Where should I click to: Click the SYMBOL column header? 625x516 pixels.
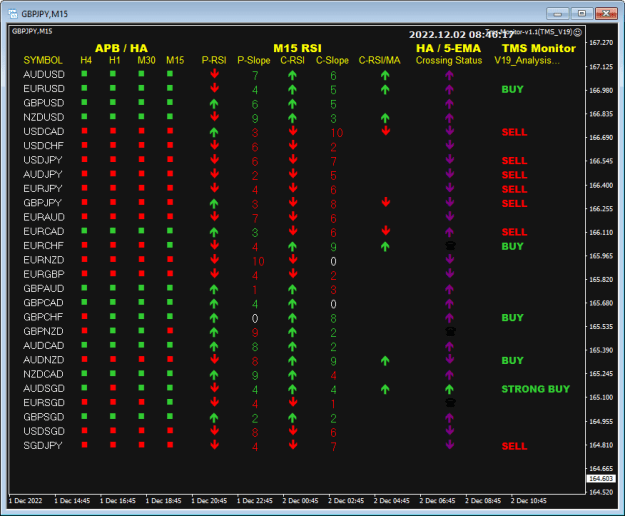43,61
